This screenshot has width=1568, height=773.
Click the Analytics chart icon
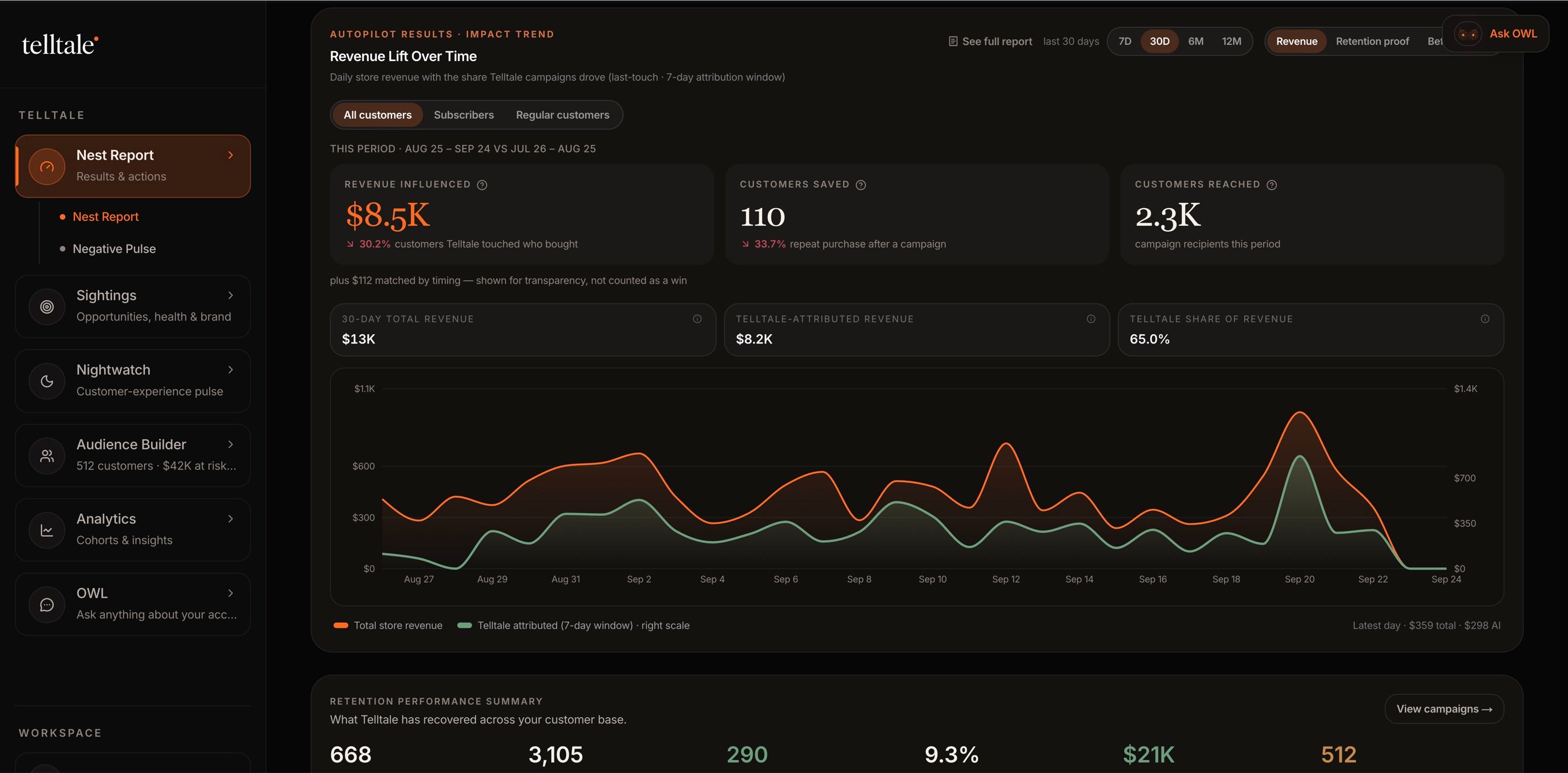[47, 530]
